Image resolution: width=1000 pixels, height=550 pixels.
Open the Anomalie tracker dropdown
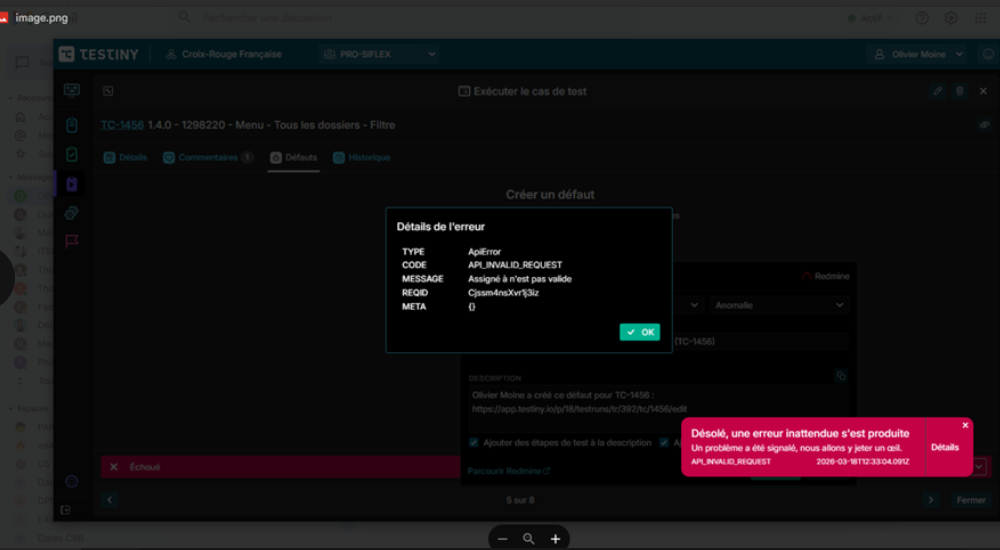pyautogui.click(x=779, y=305)
